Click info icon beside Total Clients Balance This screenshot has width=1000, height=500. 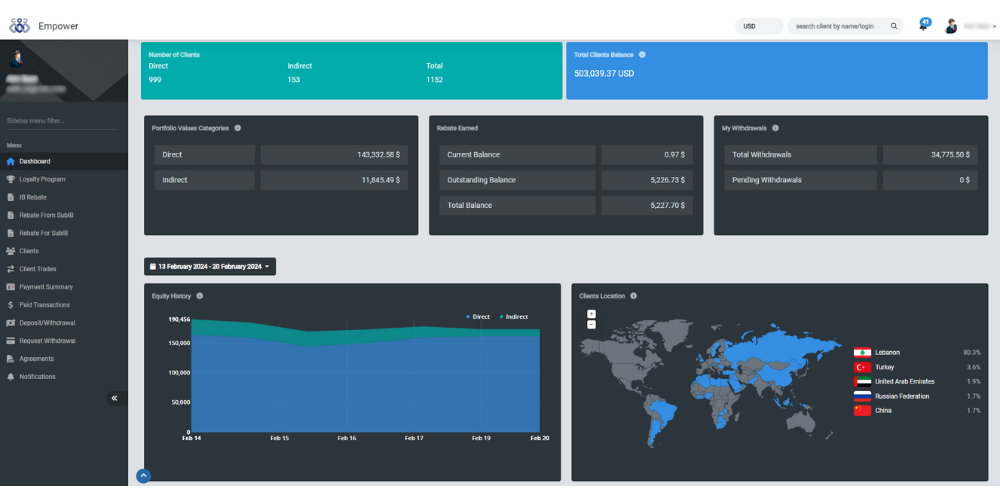click(x=642, y=55)
